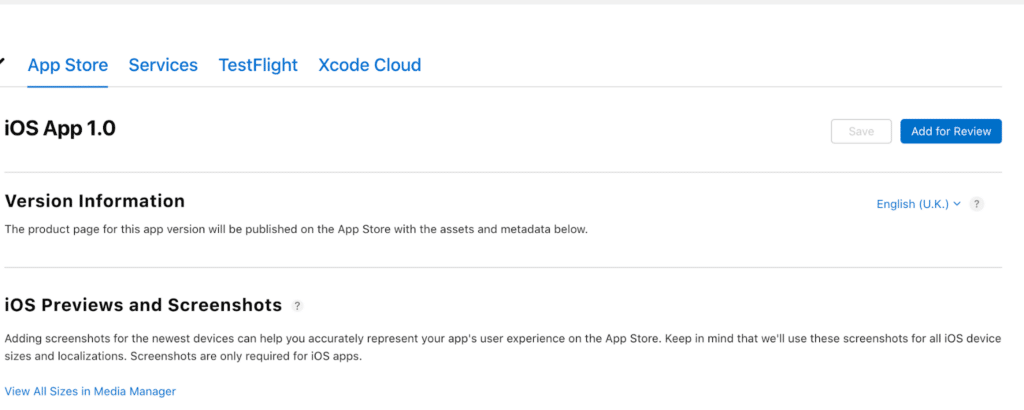This screenshot has height=410, width=1024.
Task: Click the product page description sentence
Action: click(296, 230)
